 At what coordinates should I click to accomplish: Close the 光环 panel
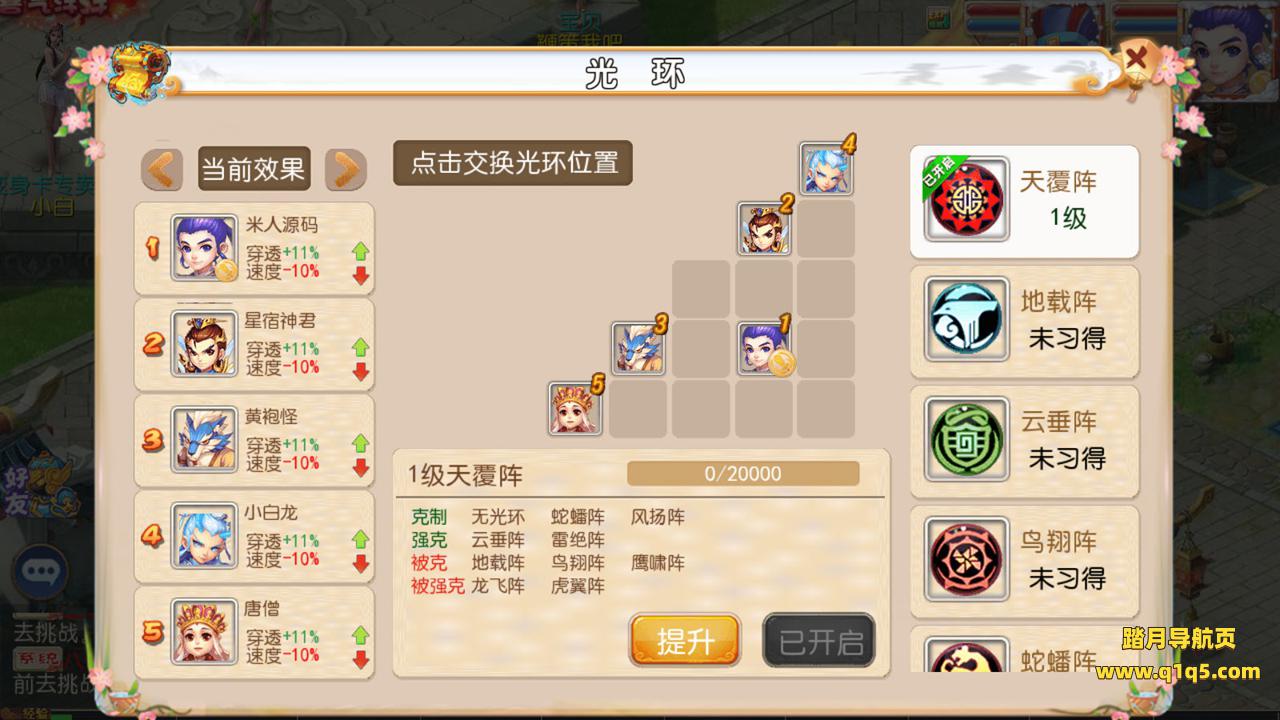point(1136,58)
